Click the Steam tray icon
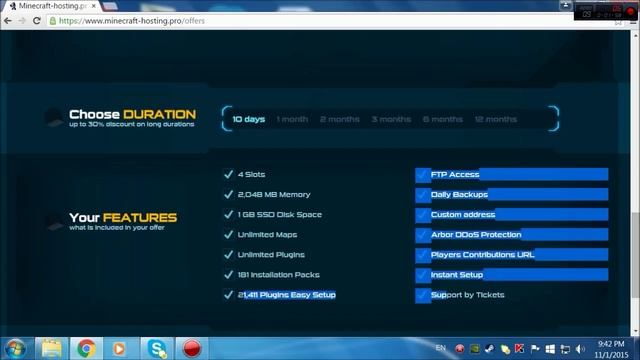The image size is (640, 360). tap(489, 349)
